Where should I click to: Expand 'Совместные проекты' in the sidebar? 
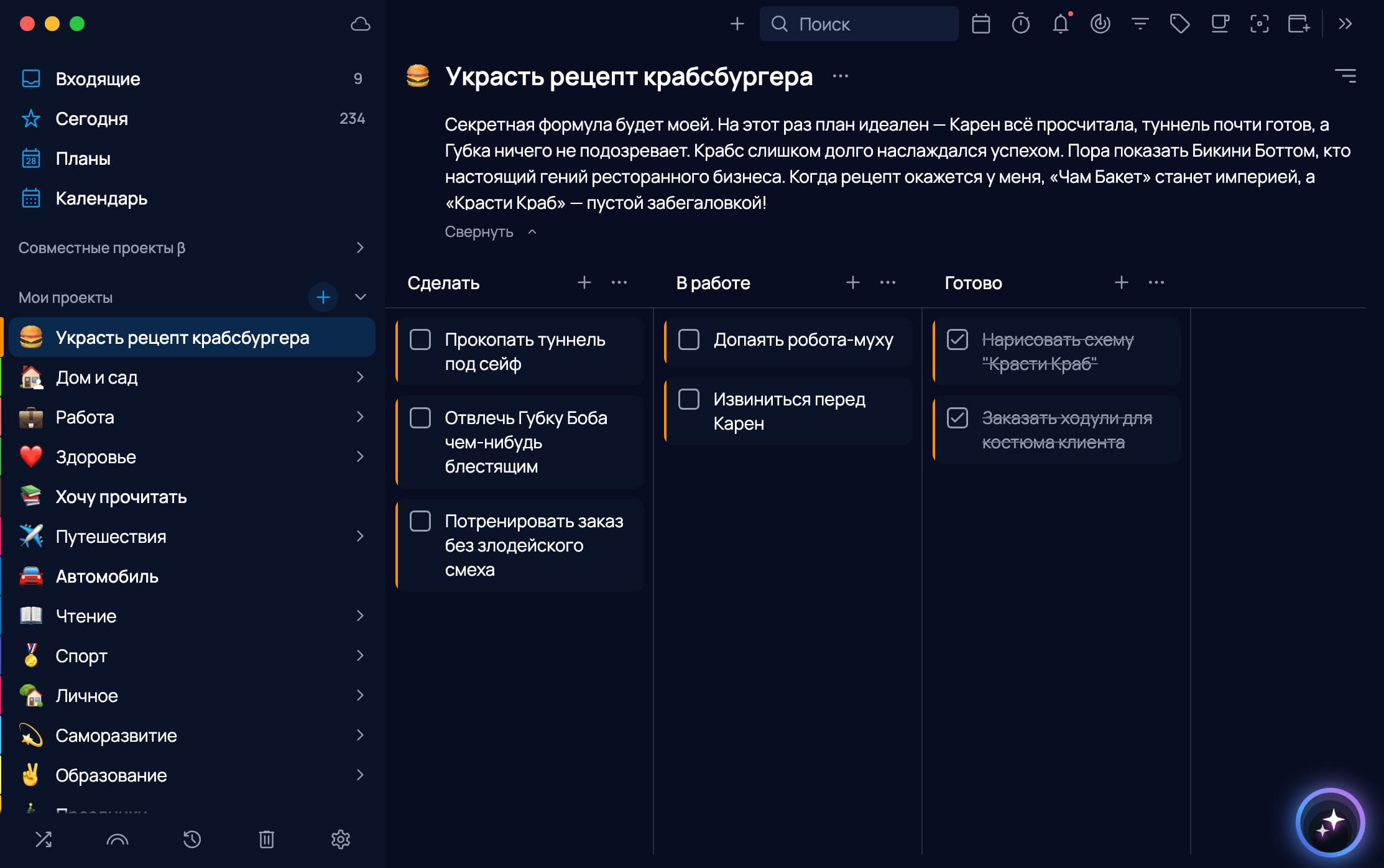[361, 247]
